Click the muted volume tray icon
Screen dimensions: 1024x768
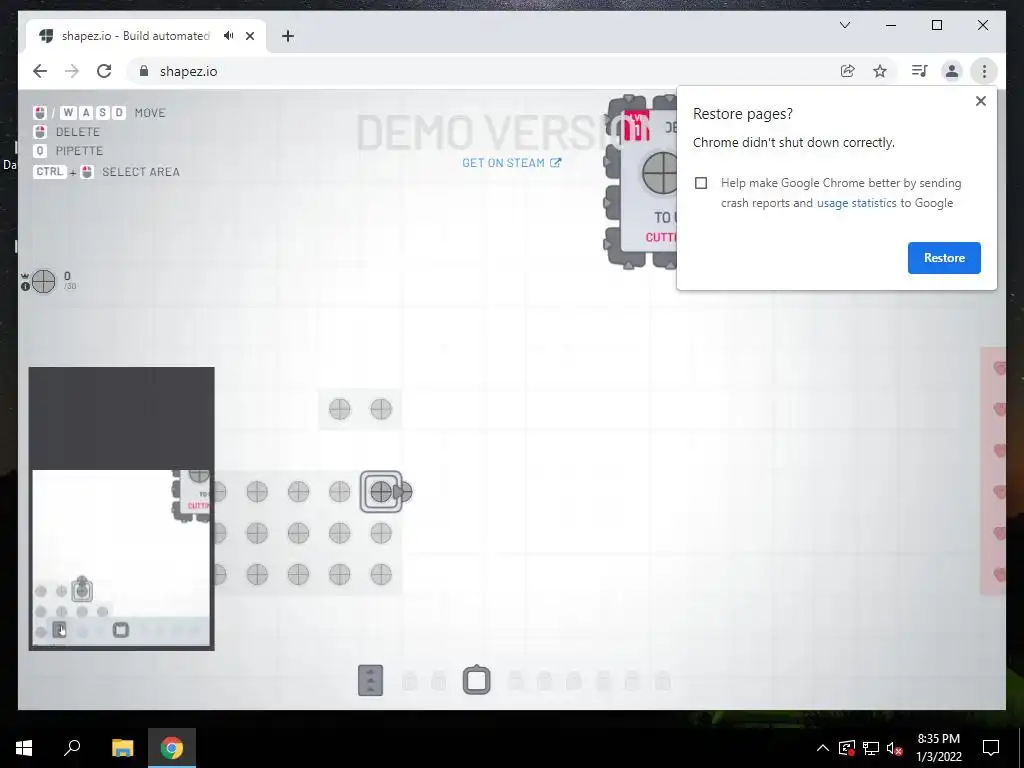point(895,748)
